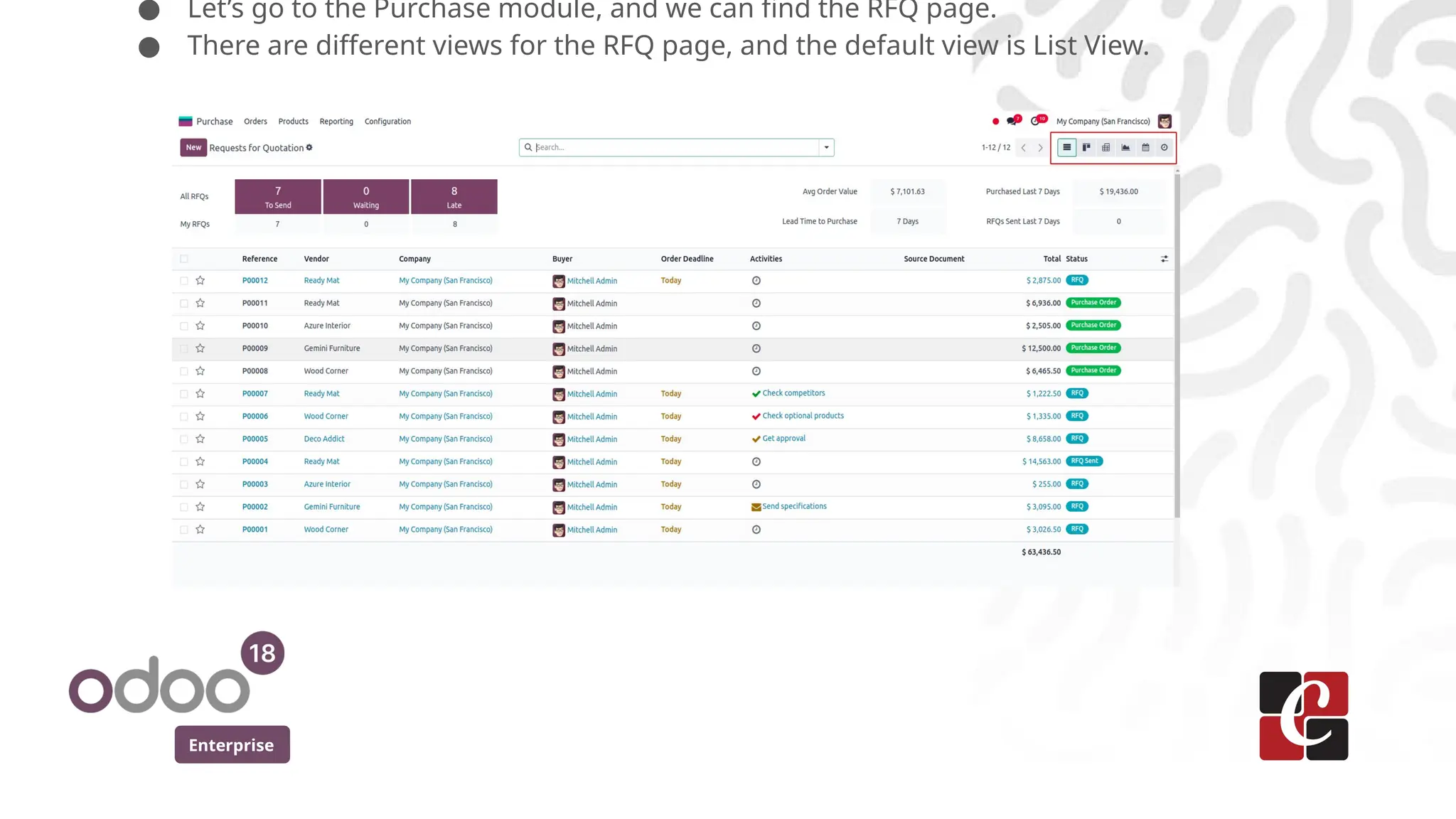1456x819 pixels.
Task: Filter by the Waiting tile
Action: tap(366, 197)
